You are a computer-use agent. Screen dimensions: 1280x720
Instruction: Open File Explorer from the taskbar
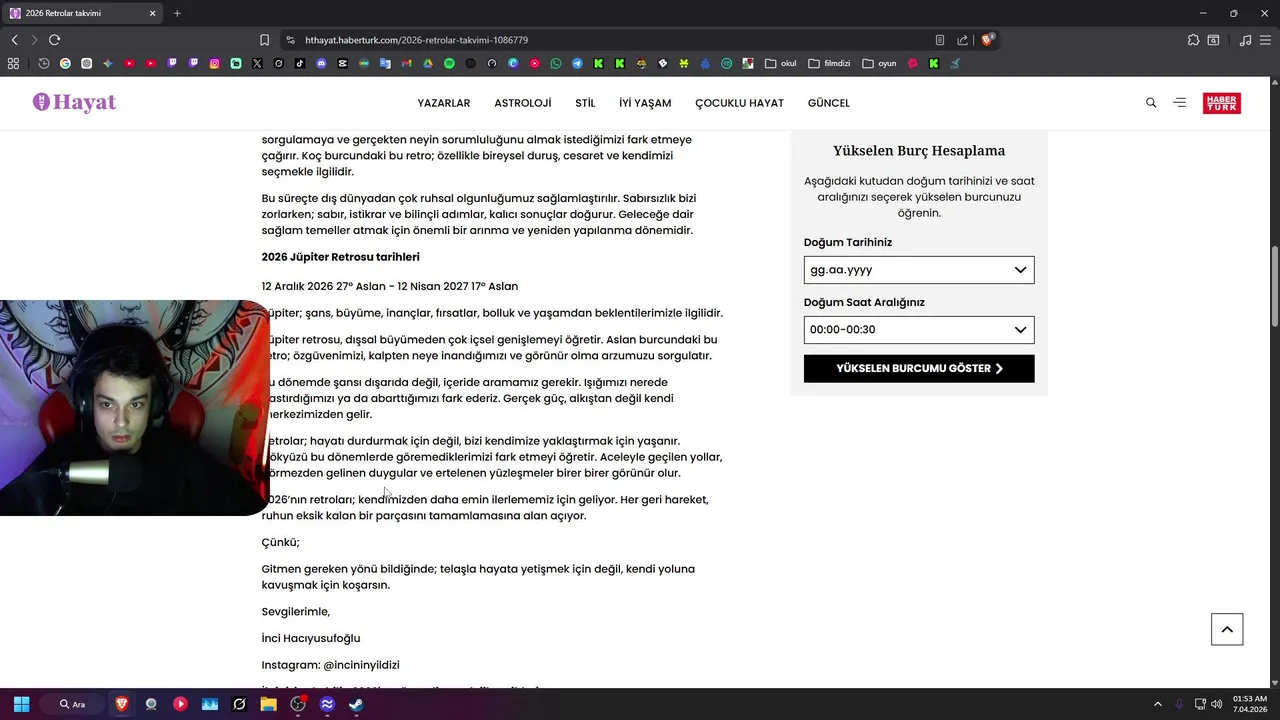(268, 704)
